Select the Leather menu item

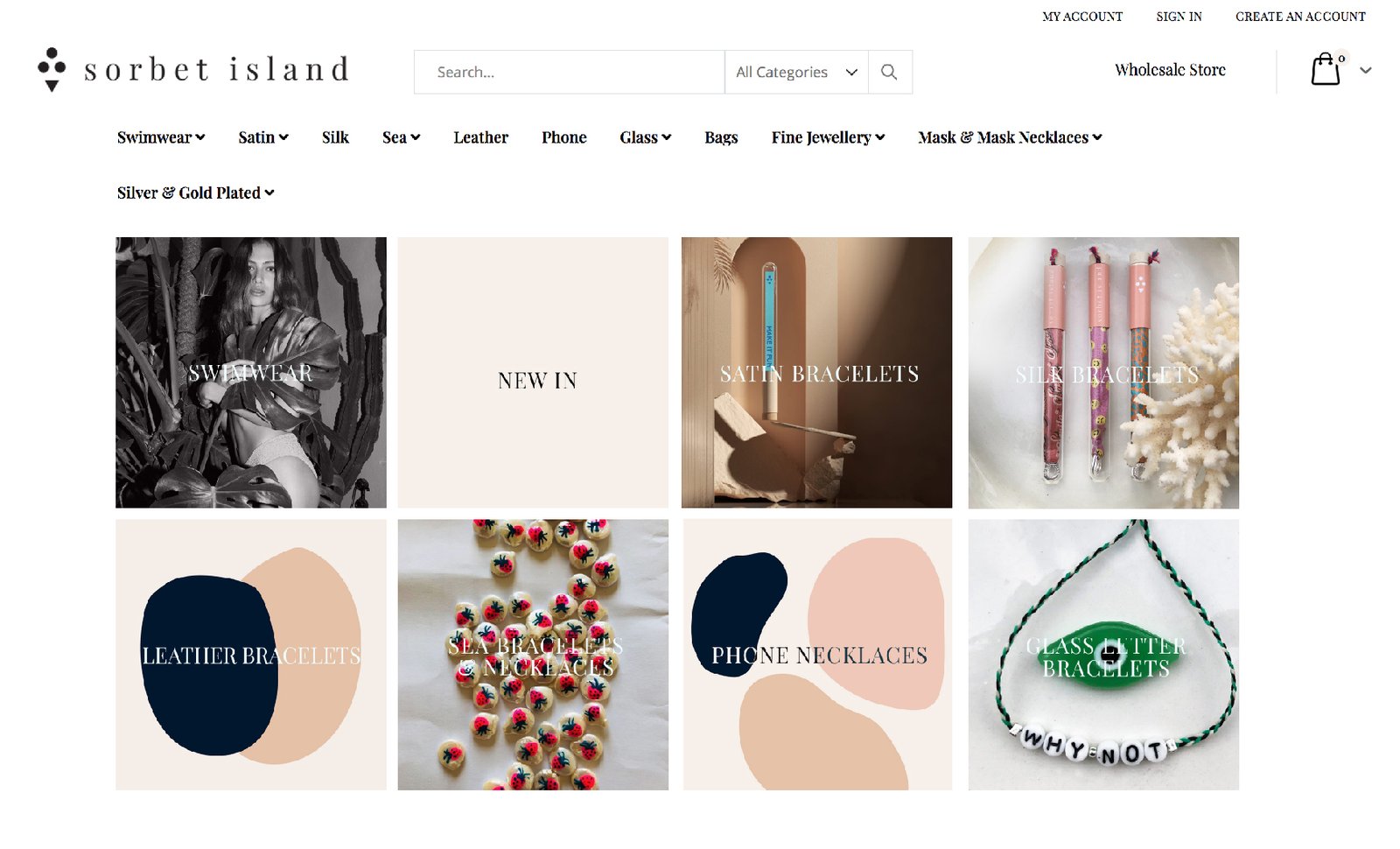[480, 137]
